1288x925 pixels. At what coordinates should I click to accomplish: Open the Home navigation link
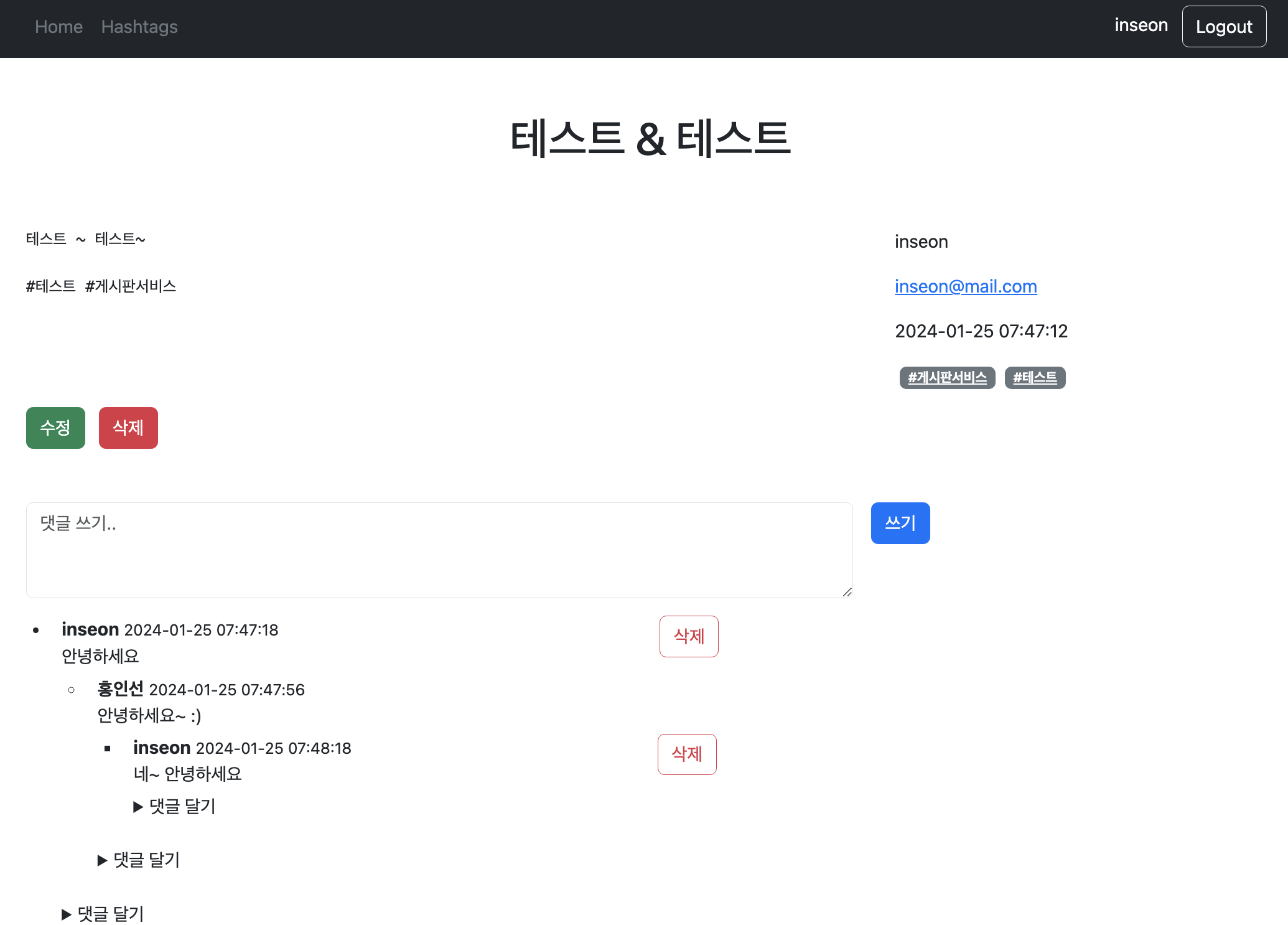[x=58, y=27]
